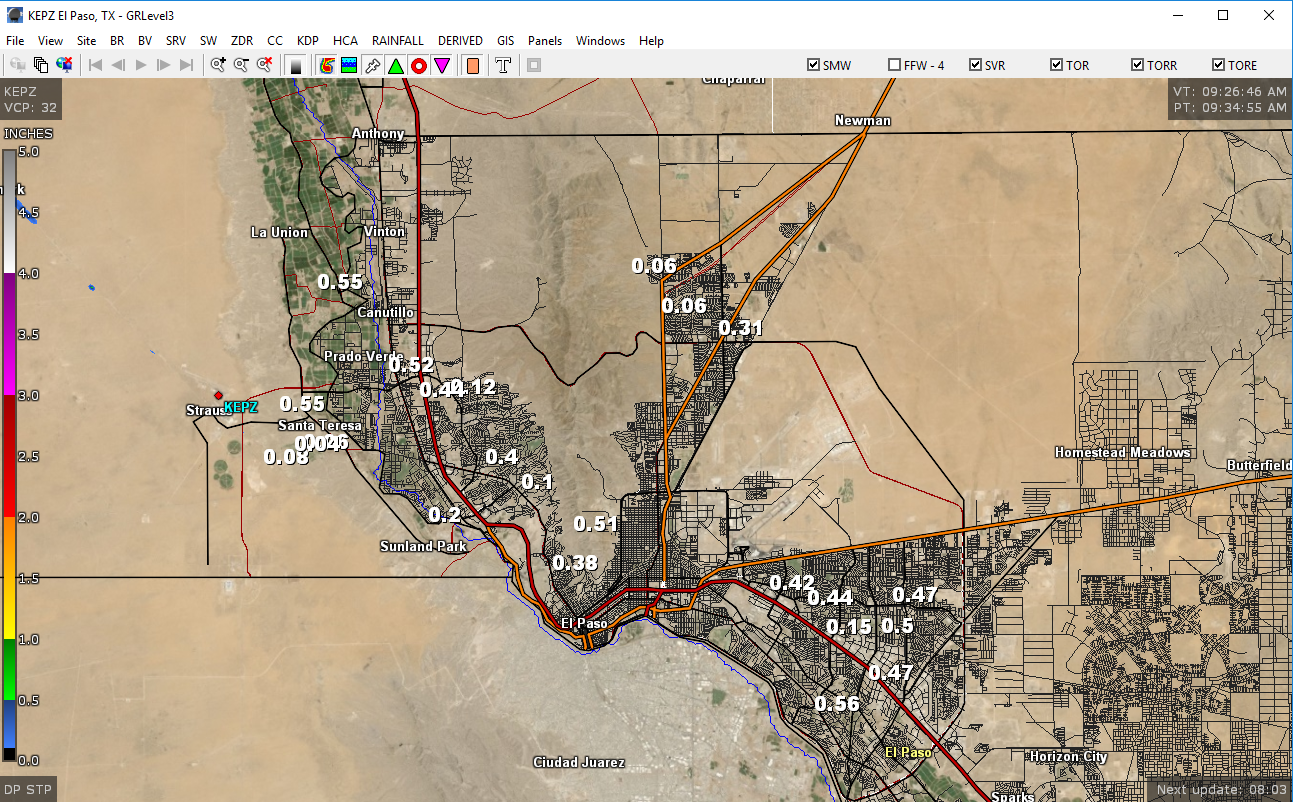Open the GIS menu
Screen dimensions: 1293x802
coord(506,41)
